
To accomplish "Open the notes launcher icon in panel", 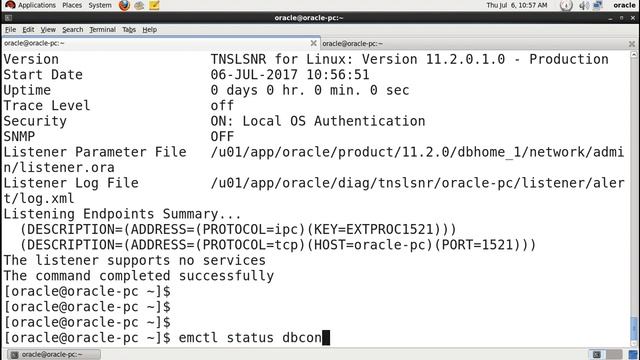I will 154,5.
